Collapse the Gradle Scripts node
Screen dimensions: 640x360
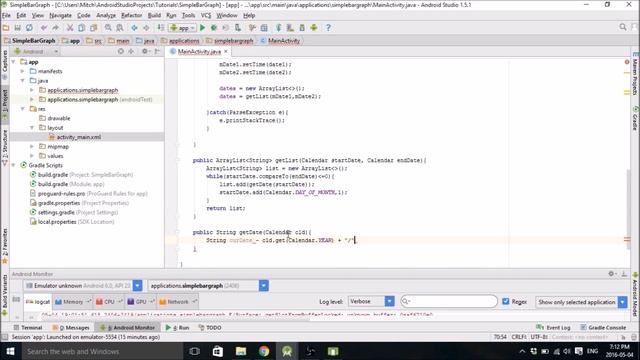[x=14, y=165]
